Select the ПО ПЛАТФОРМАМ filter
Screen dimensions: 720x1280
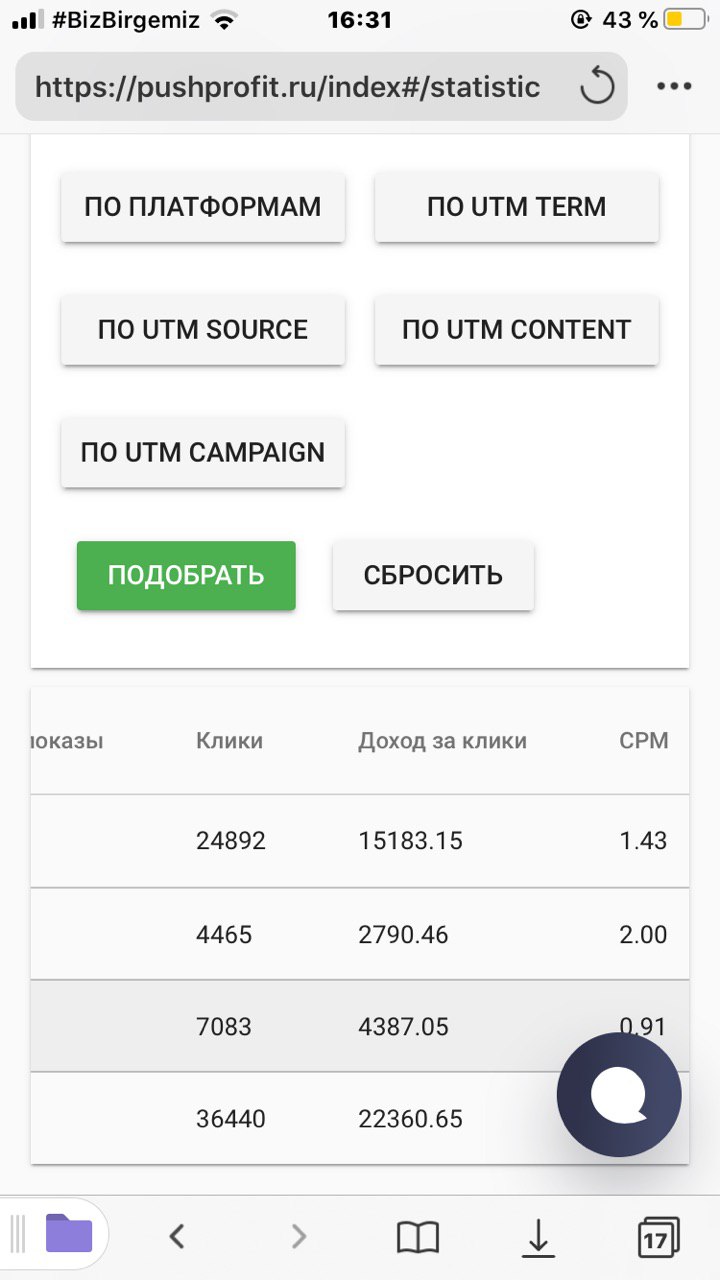click(203, 207)
